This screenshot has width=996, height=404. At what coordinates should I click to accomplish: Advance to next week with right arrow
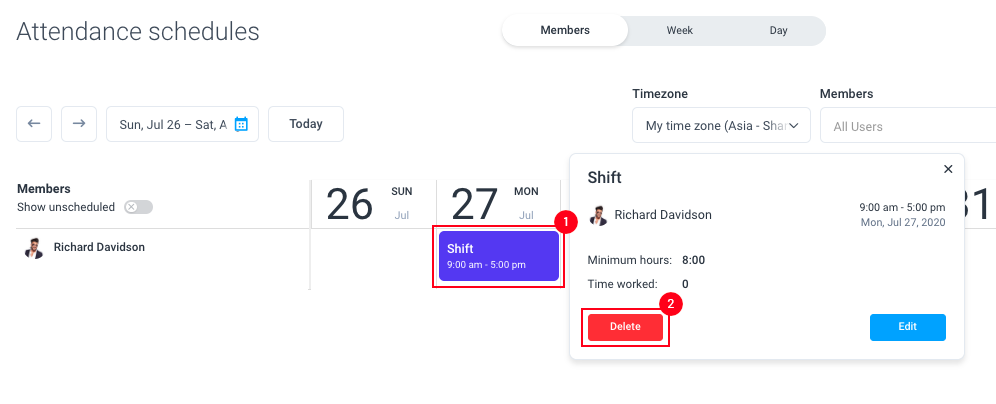pyautogui.click(x=79, y=124)
